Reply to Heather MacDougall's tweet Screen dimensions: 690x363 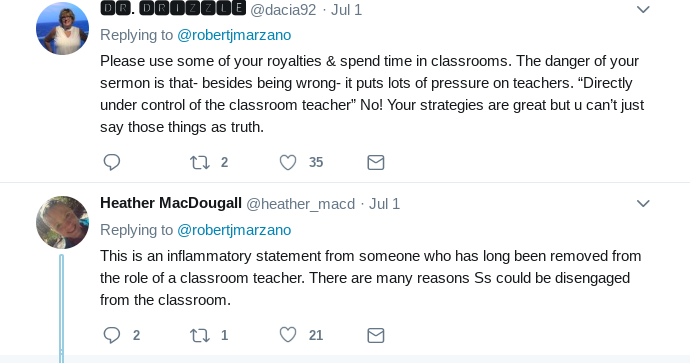[112, 335]
